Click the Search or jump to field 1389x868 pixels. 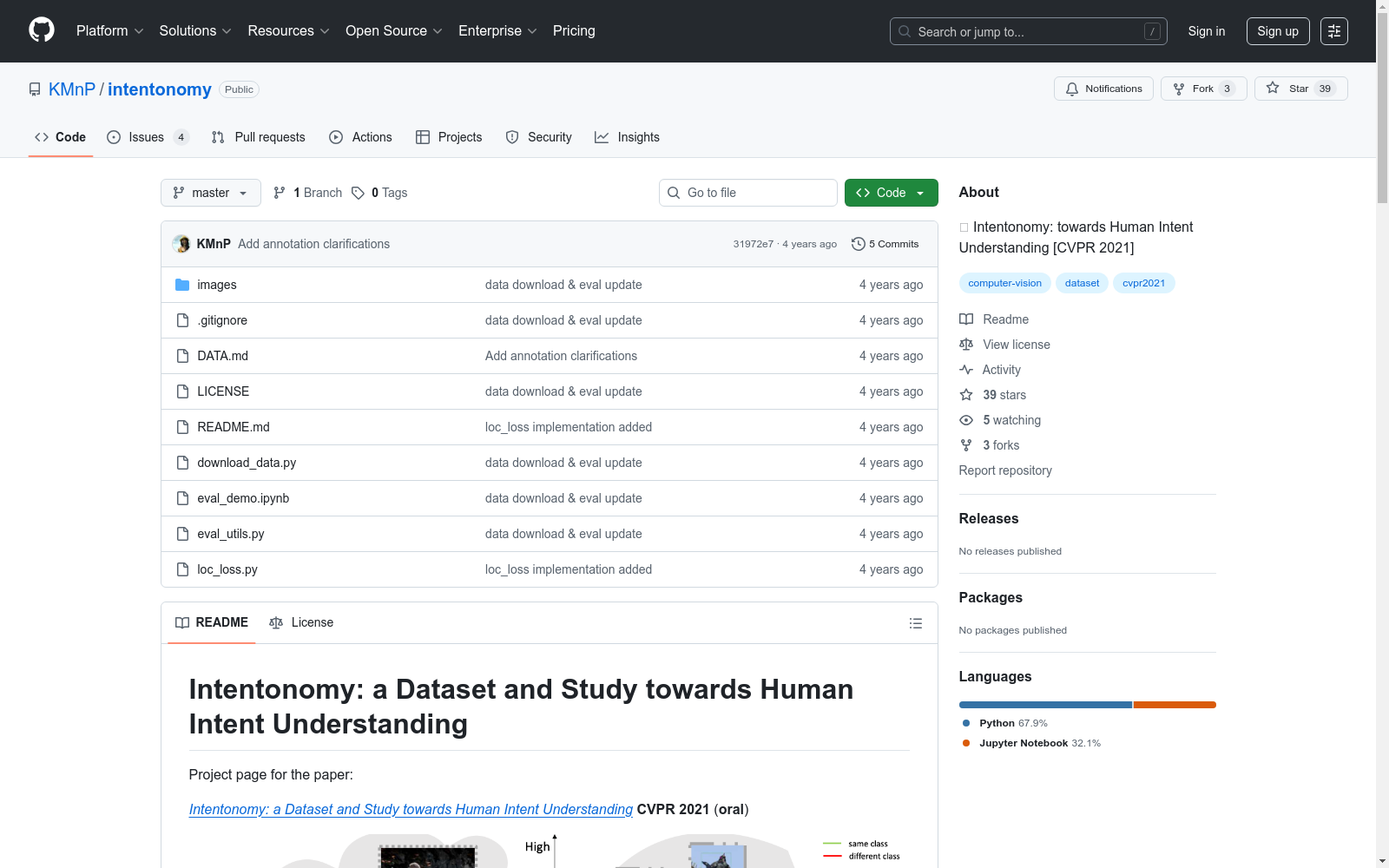pyautogui.click(x=1029, y=31)
